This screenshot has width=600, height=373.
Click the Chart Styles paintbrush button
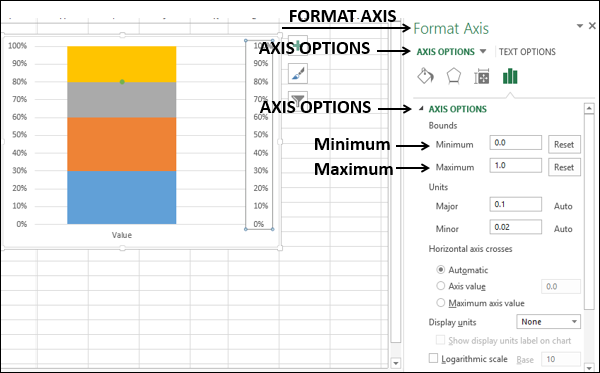pyautogui.click(x=298, y=74)
